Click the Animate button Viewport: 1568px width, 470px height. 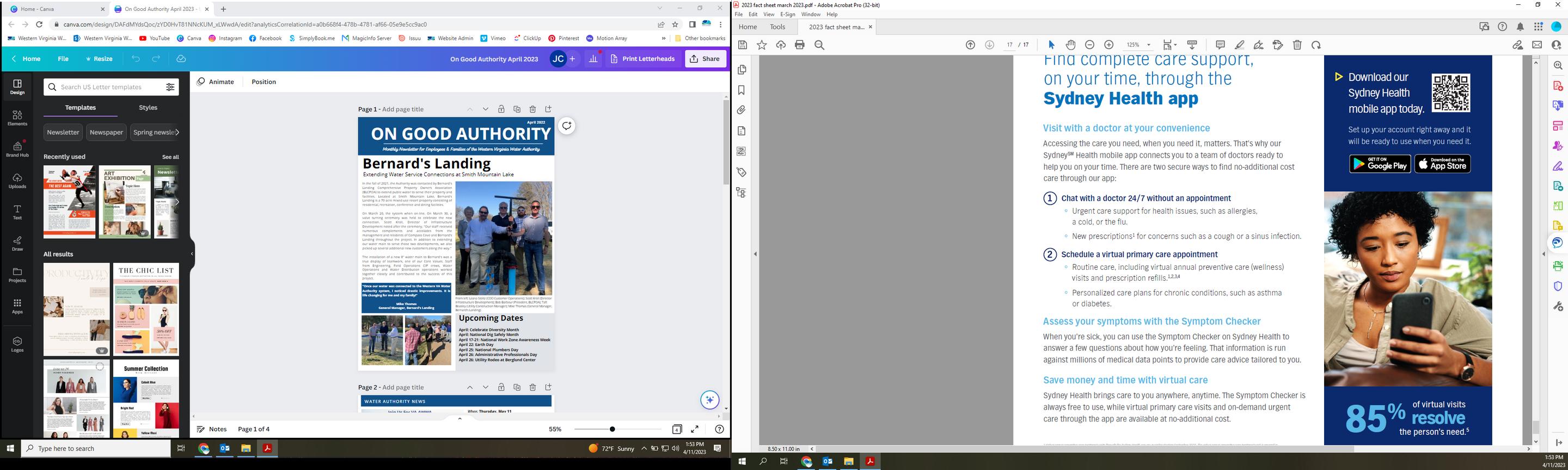click(216, 82)
